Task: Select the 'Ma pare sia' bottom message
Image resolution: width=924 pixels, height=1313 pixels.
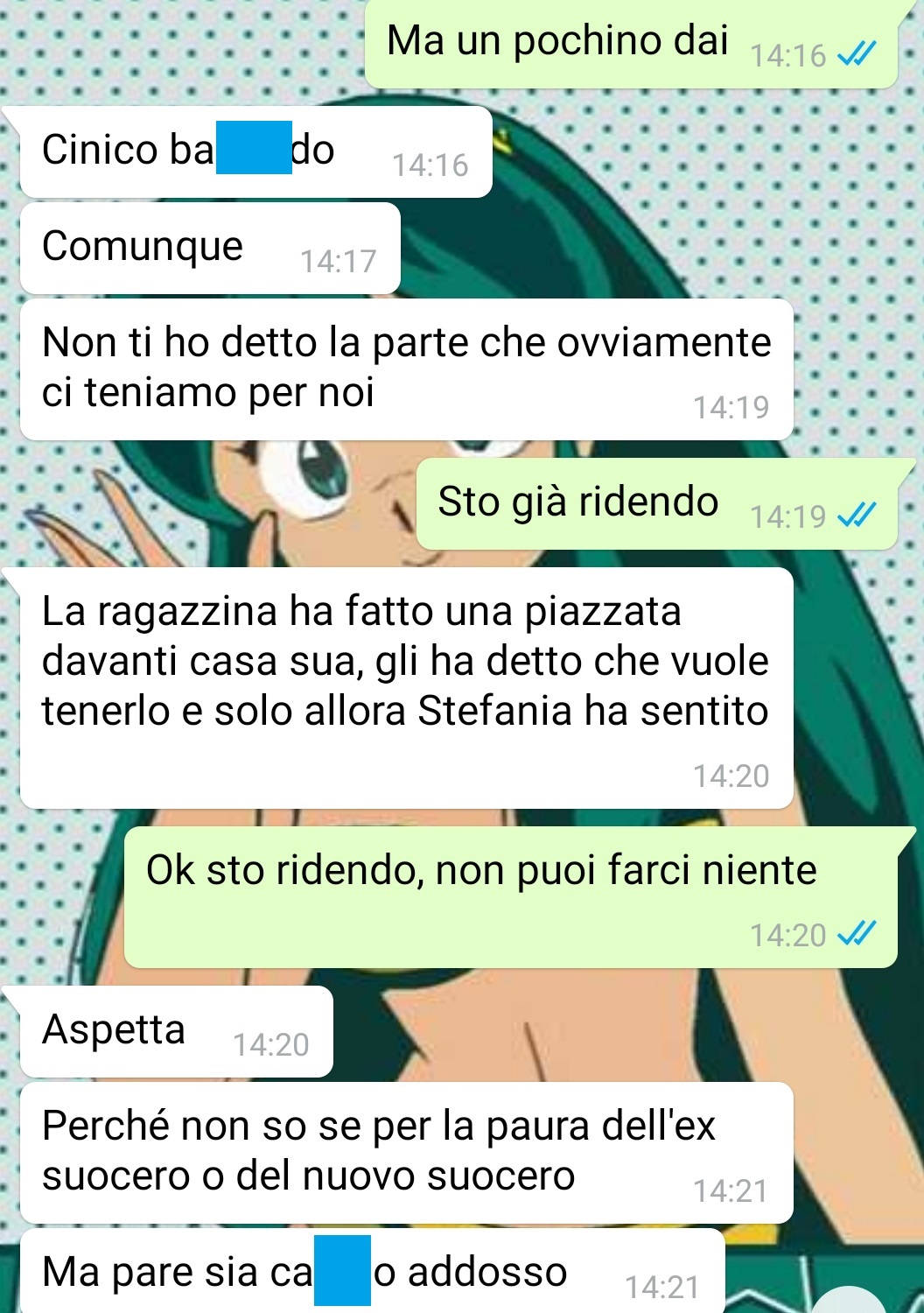Action: click(x=372, y=1270)
